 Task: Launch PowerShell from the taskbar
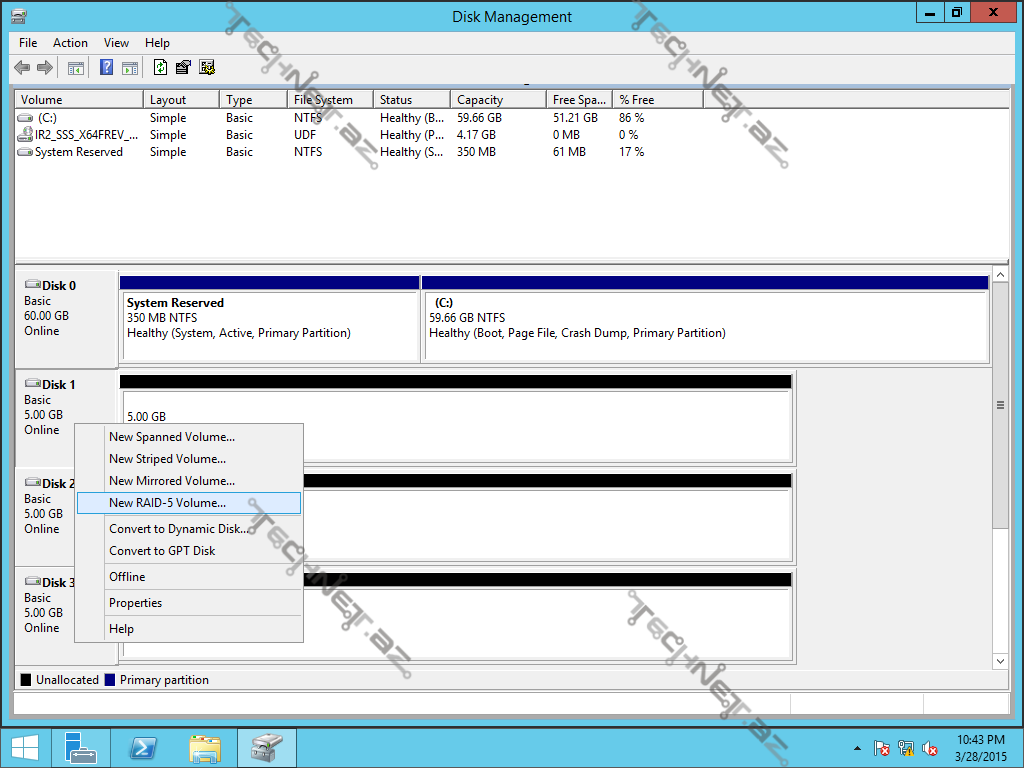[143, 748]
